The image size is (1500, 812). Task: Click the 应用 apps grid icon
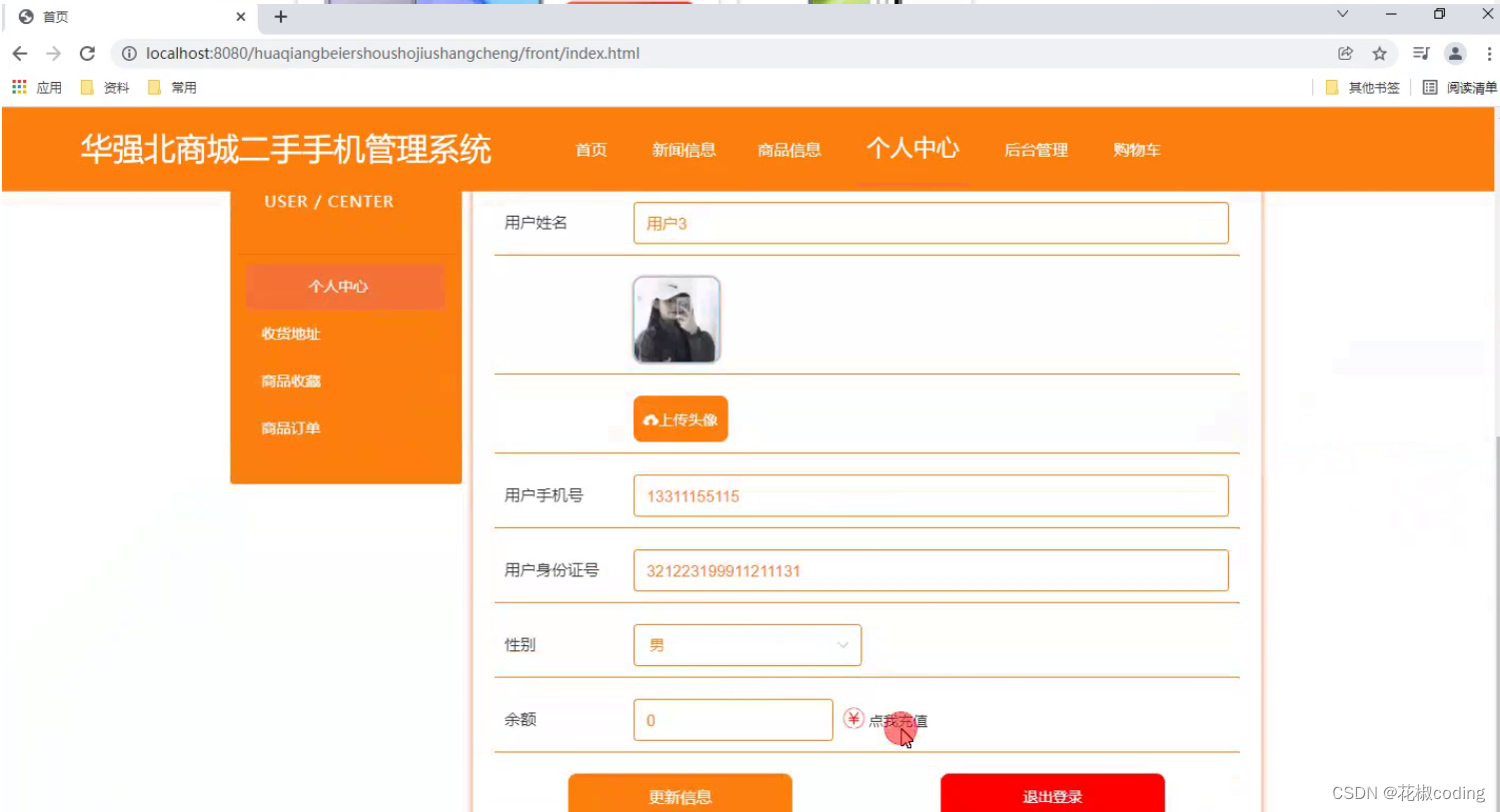coord(18,87)
